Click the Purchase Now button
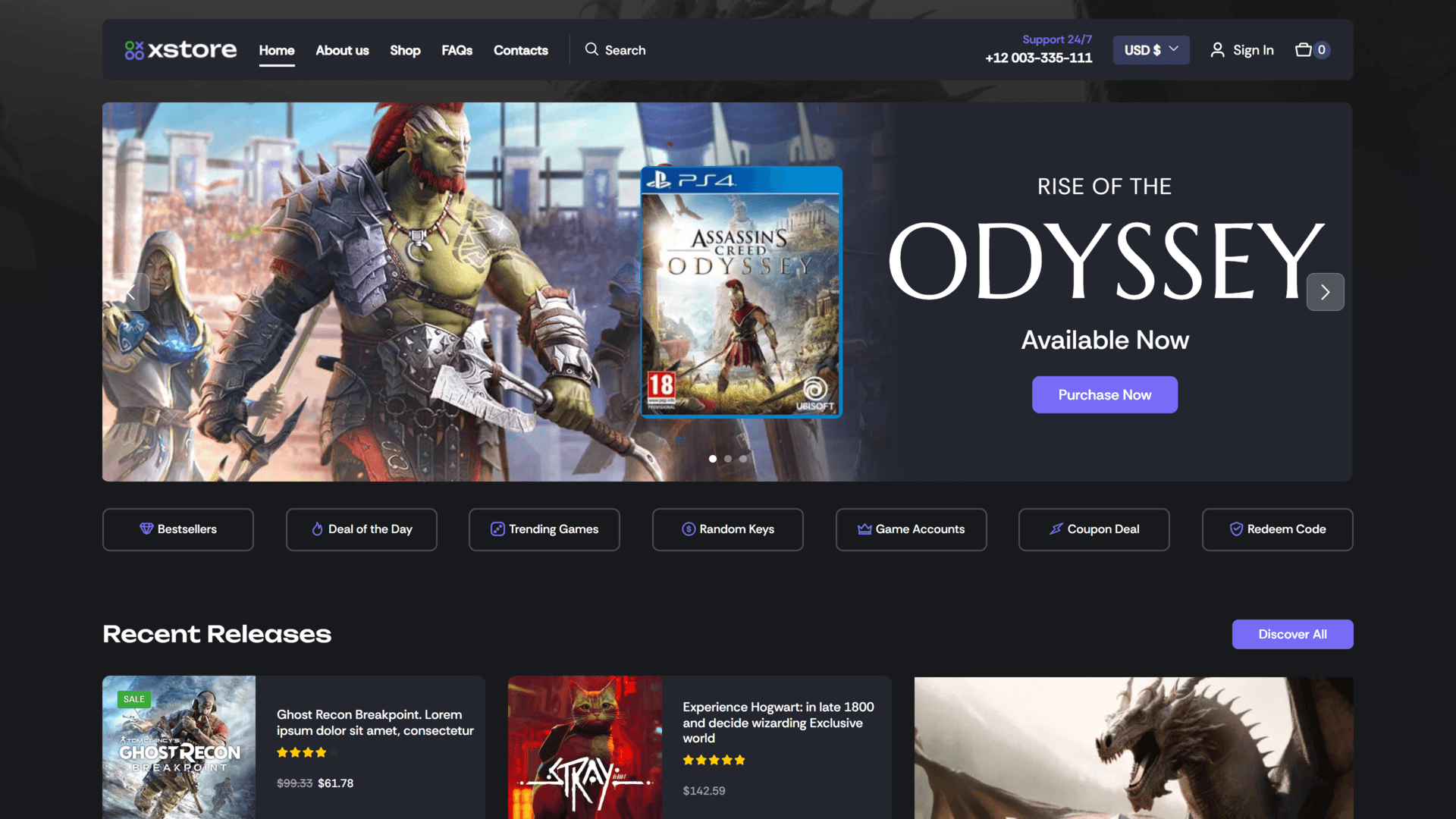The image size is (1456, 819). [1104, 394]
